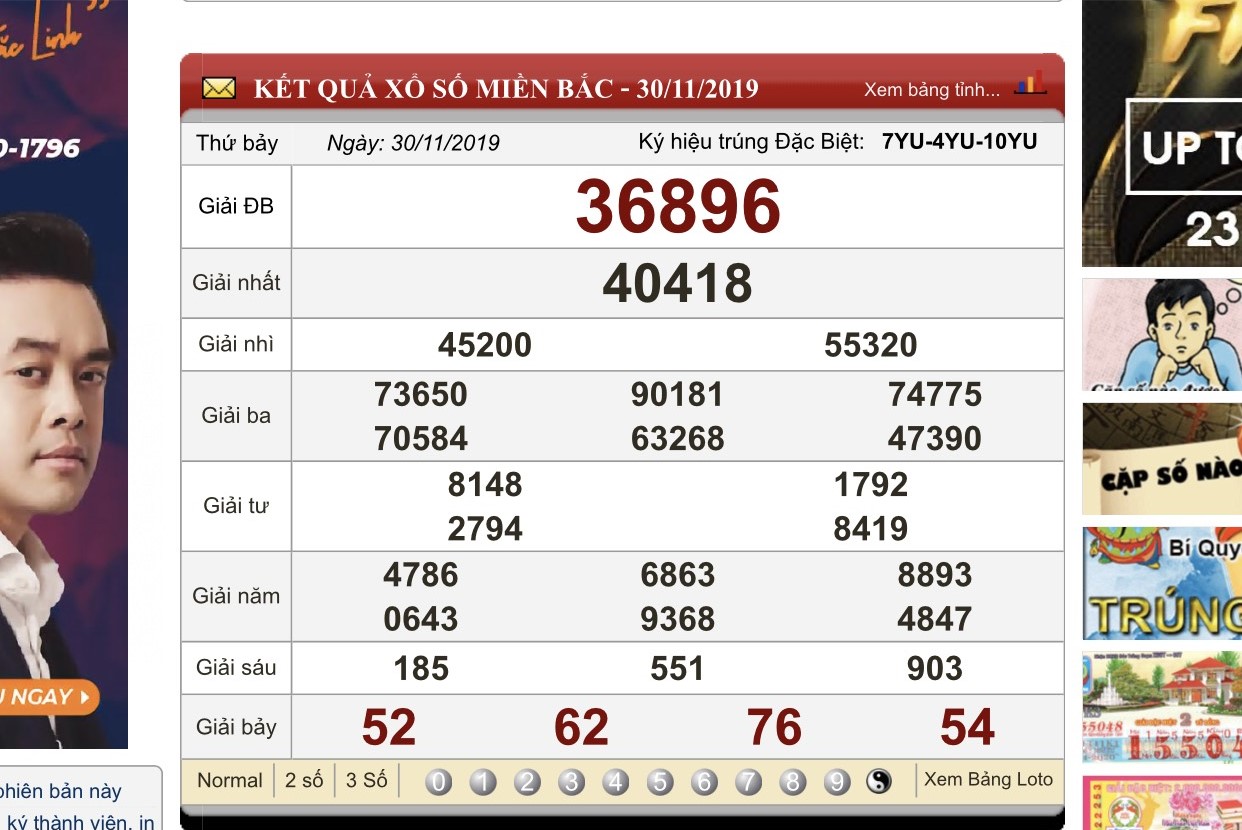Viewport: 1242px width, 830px height.
Task: Open the 'Kết quả xổ số Miền Bắc' title
Action: 505,89
